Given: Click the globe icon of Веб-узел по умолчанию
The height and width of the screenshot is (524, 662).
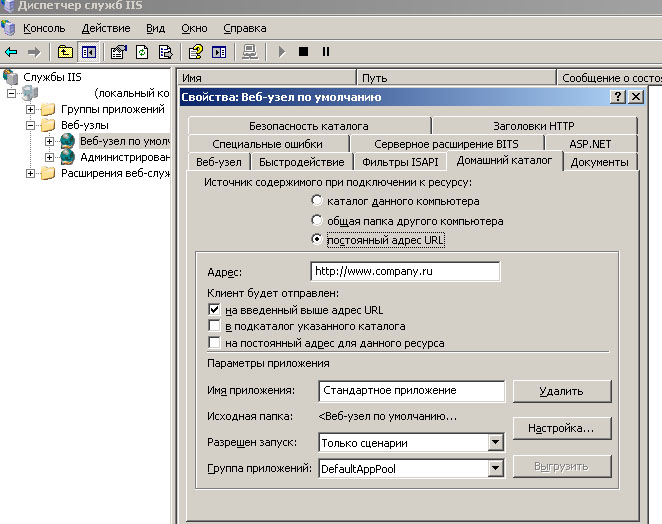Looking at the screenshot, I should pyautogui.click(x=68, y=141).
